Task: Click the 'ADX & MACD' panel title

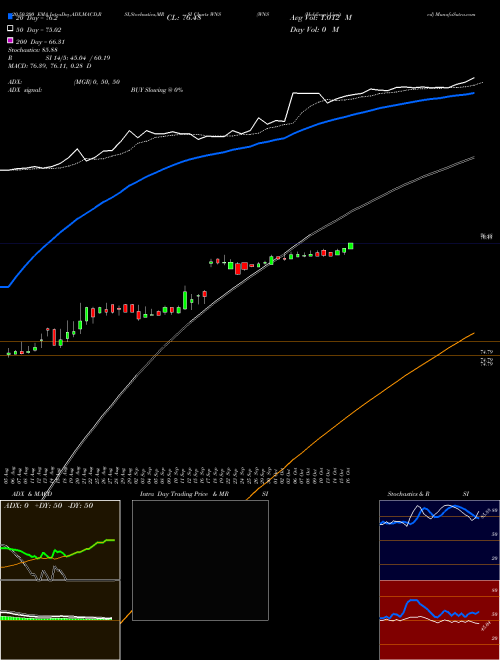Action: point(32,494)
